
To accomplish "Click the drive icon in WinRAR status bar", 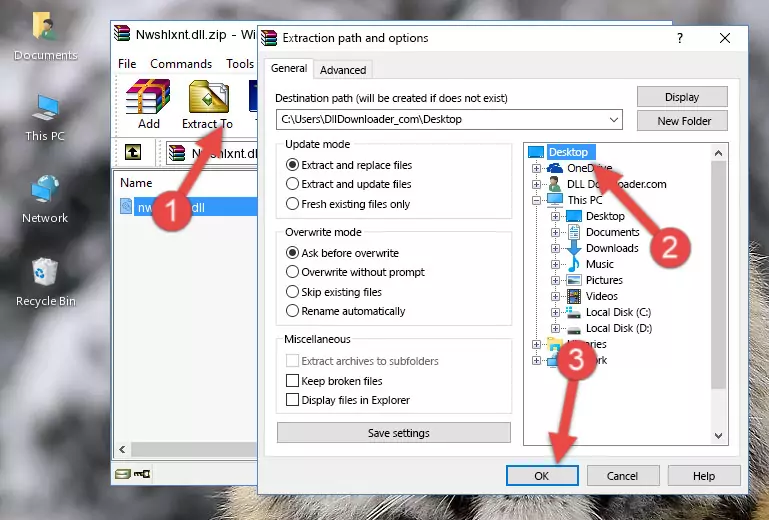I will 123,473.
